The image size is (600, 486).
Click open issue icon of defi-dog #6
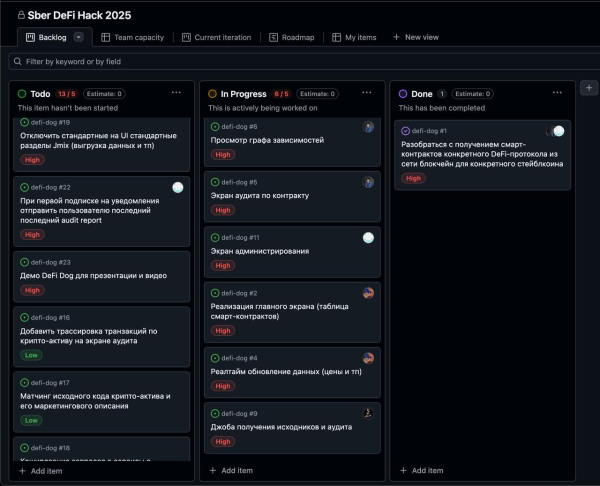coord(215,127)
